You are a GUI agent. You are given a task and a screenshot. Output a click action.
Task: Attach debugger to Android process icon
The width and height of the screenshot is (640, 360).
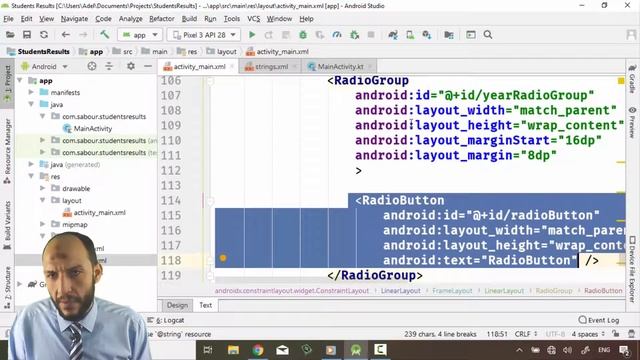pos(354,35)
